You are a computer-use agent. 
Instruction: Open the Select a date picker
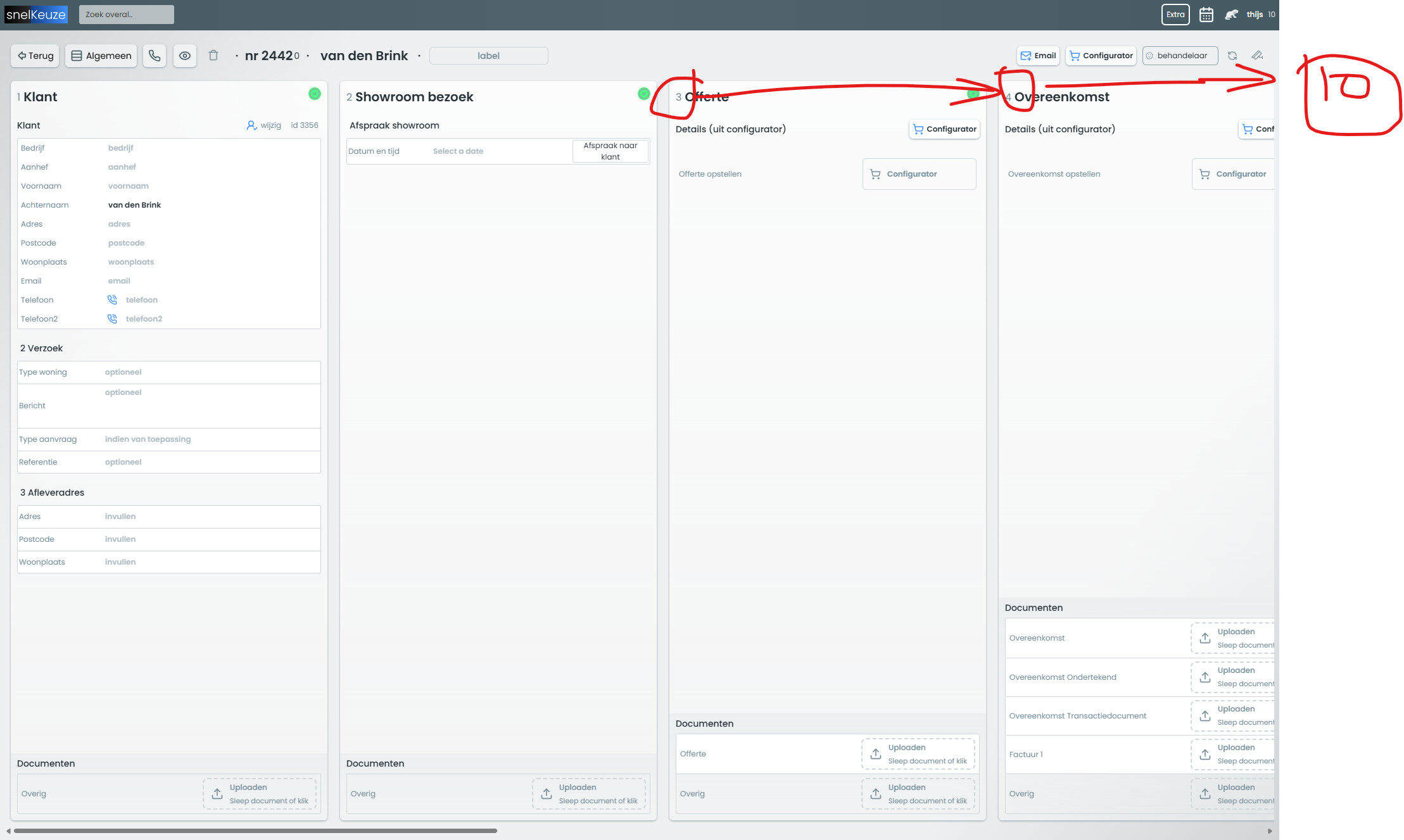tap(458, 151)
